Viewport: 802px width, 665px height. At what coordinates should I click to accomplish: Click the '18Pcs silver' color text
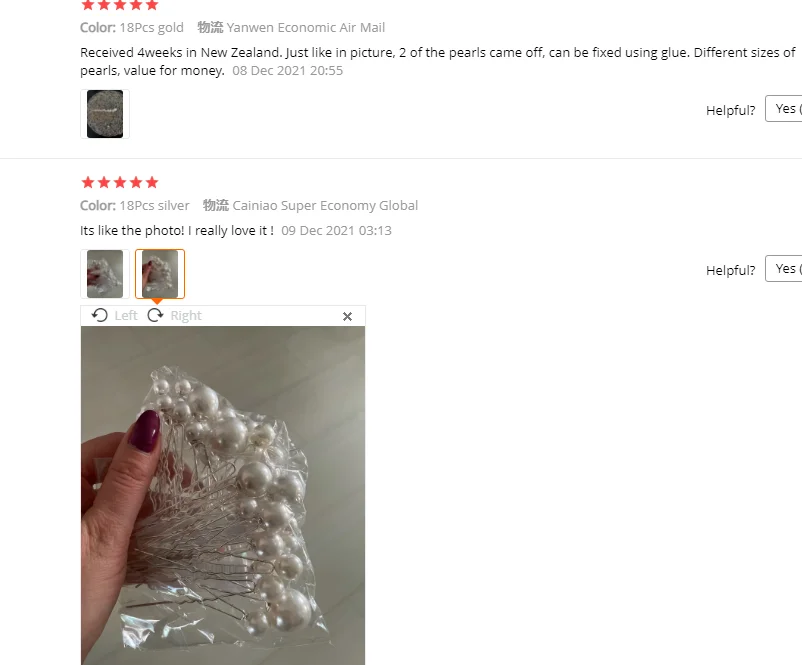154,206
